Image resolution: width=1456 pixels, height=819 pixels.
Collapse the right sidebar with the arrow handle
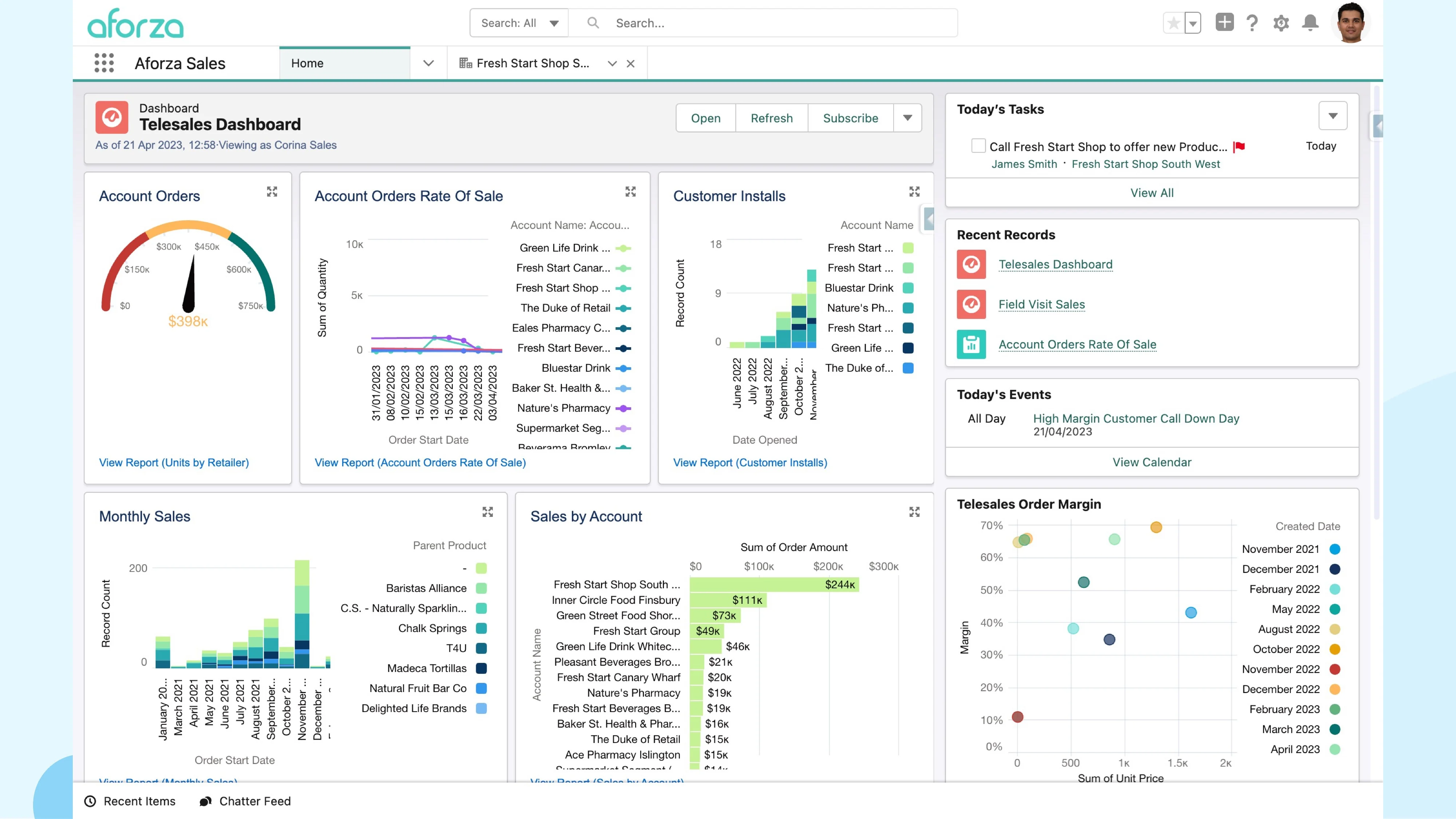[x=1377, y=126]
